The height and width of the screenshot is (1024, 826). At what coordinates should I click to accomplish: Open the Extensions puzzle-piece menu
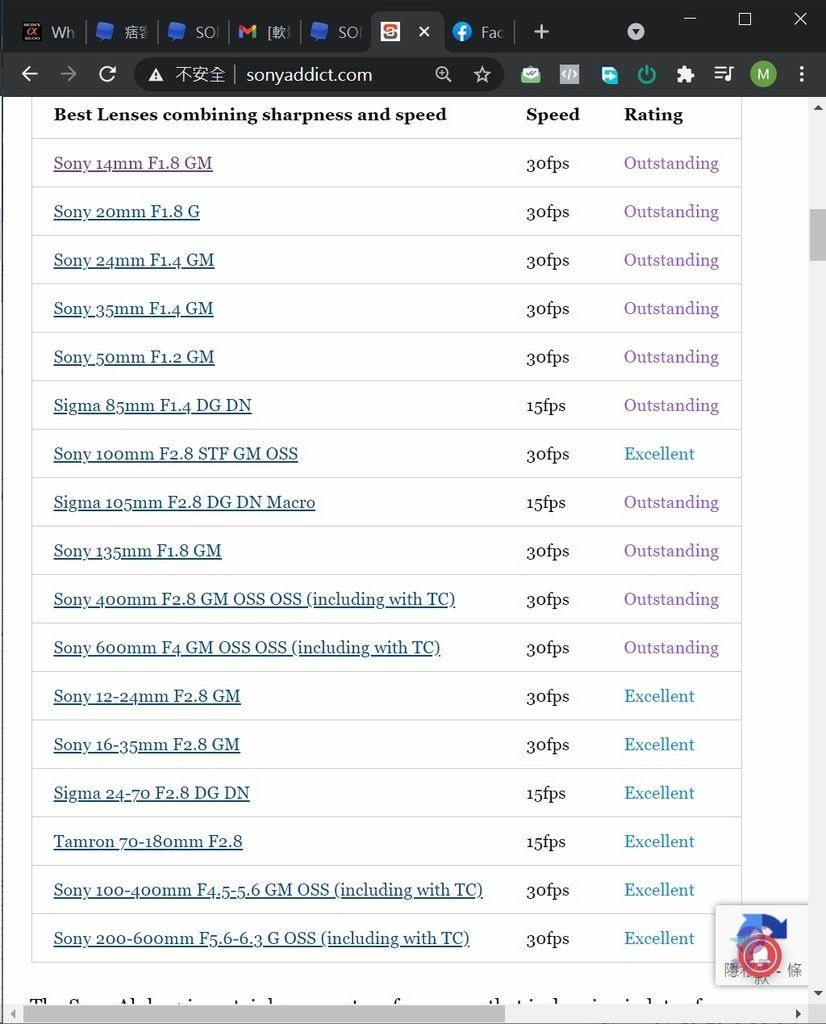[685, 74]
